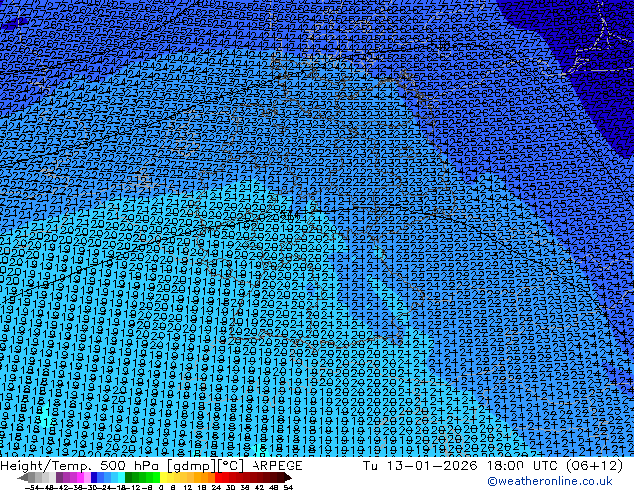Click the '[°C]' unit label

[x=231, y=466]
